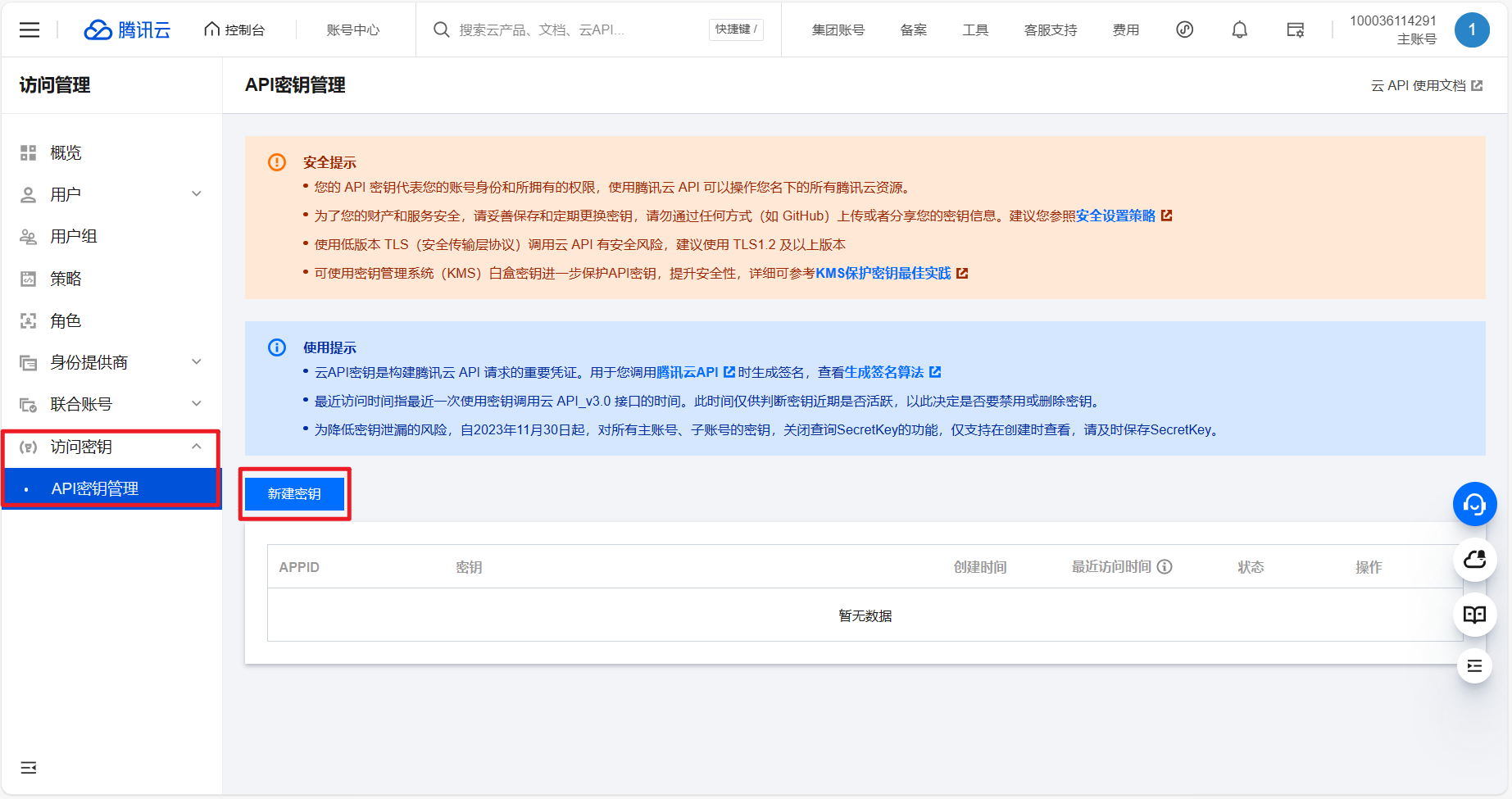
Task: Click the 新建密钥 button
Action: click(x=294, y=494)
